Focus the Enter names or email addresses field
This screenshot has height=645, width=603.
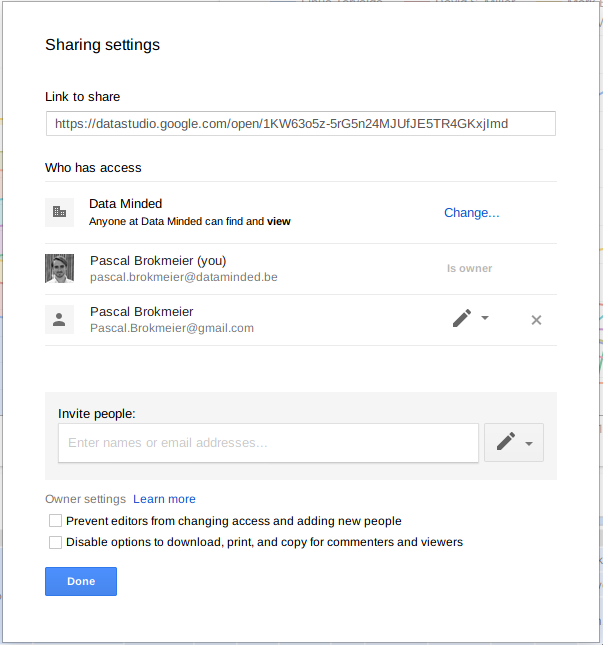268,443
